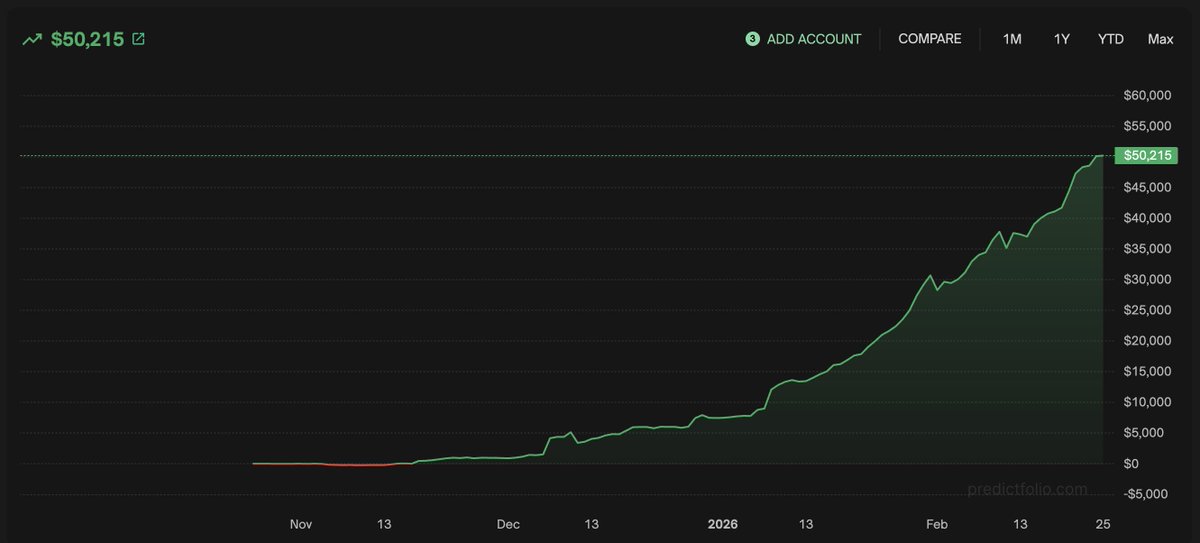This screenshot has width=1200, height=543.
Task: Click the $25,000 y-axis label
Action: pos(1147,310)
